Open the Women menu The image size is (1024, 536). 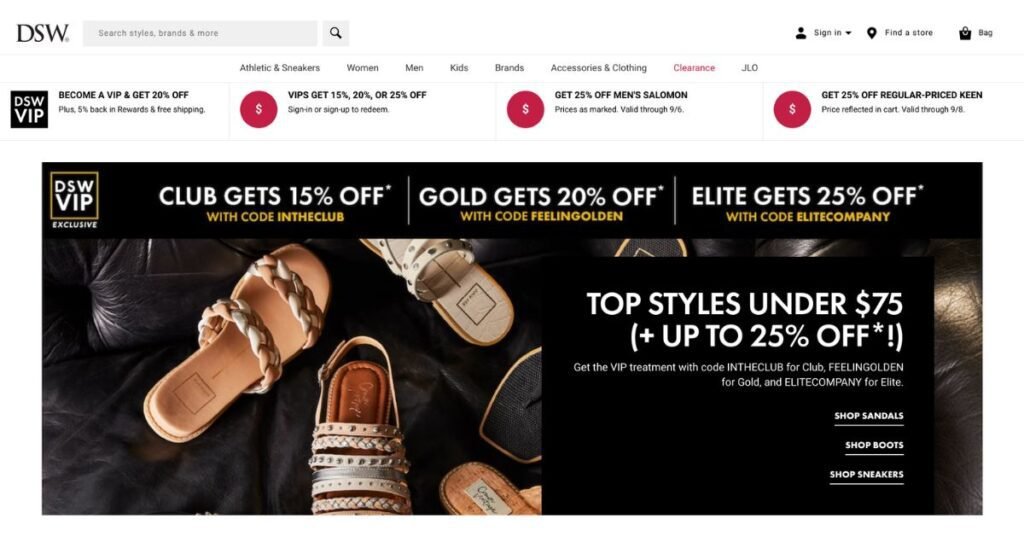point(362,68)
